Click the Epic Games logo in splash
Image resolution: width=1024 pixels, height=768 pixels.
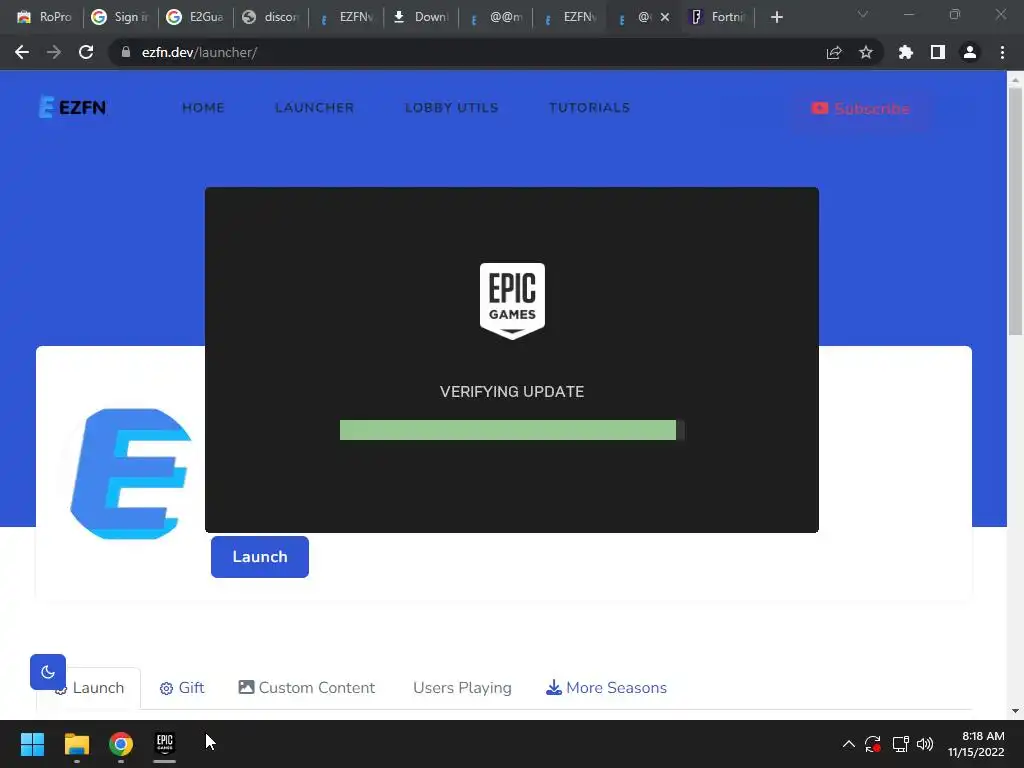[512, 301]
